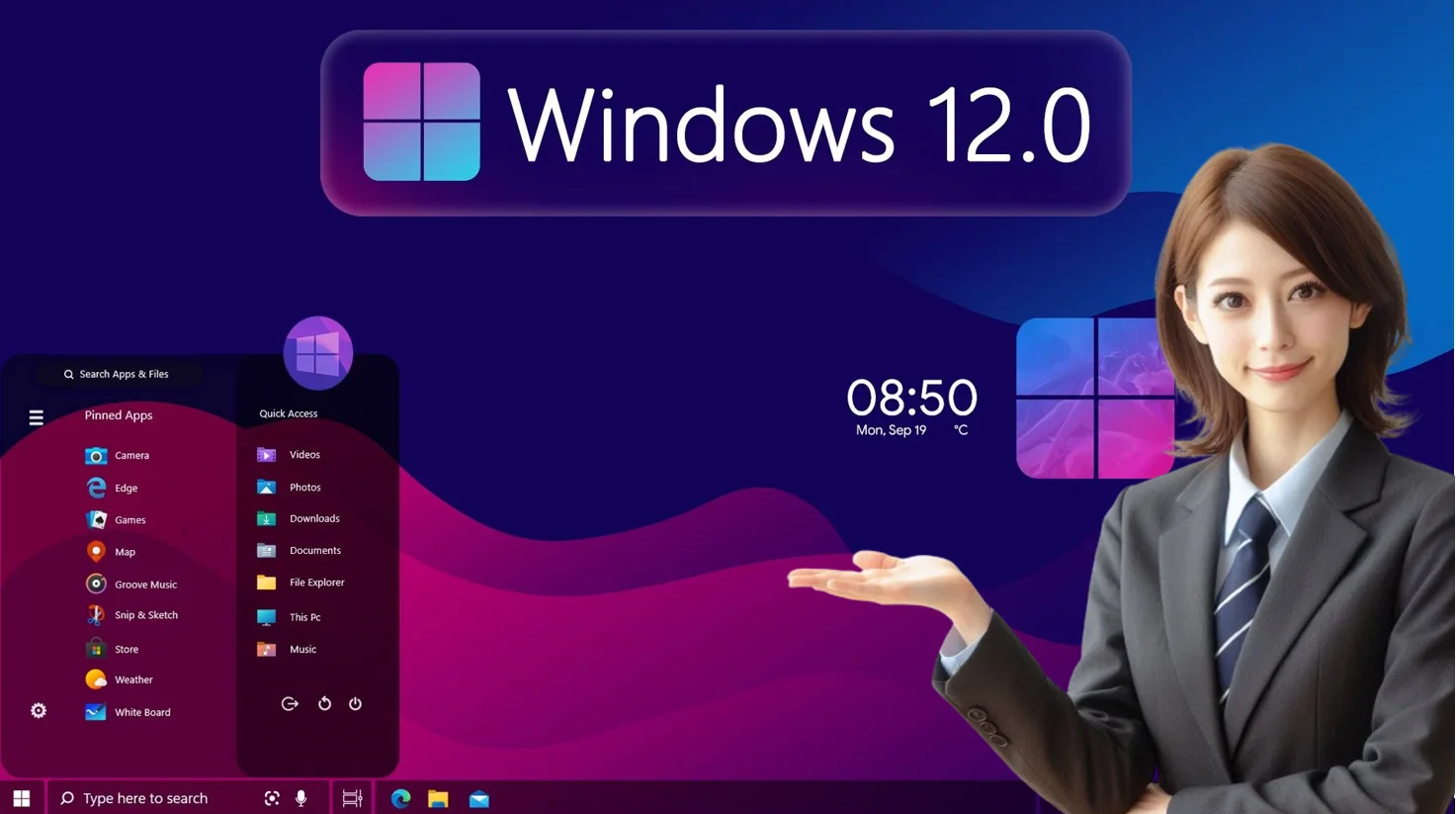Image resolution: width=1456 pixels, height=814 pixels.
Task: Expand the hamburger menu
Action: pyautogui.click(x=37, y=417)
